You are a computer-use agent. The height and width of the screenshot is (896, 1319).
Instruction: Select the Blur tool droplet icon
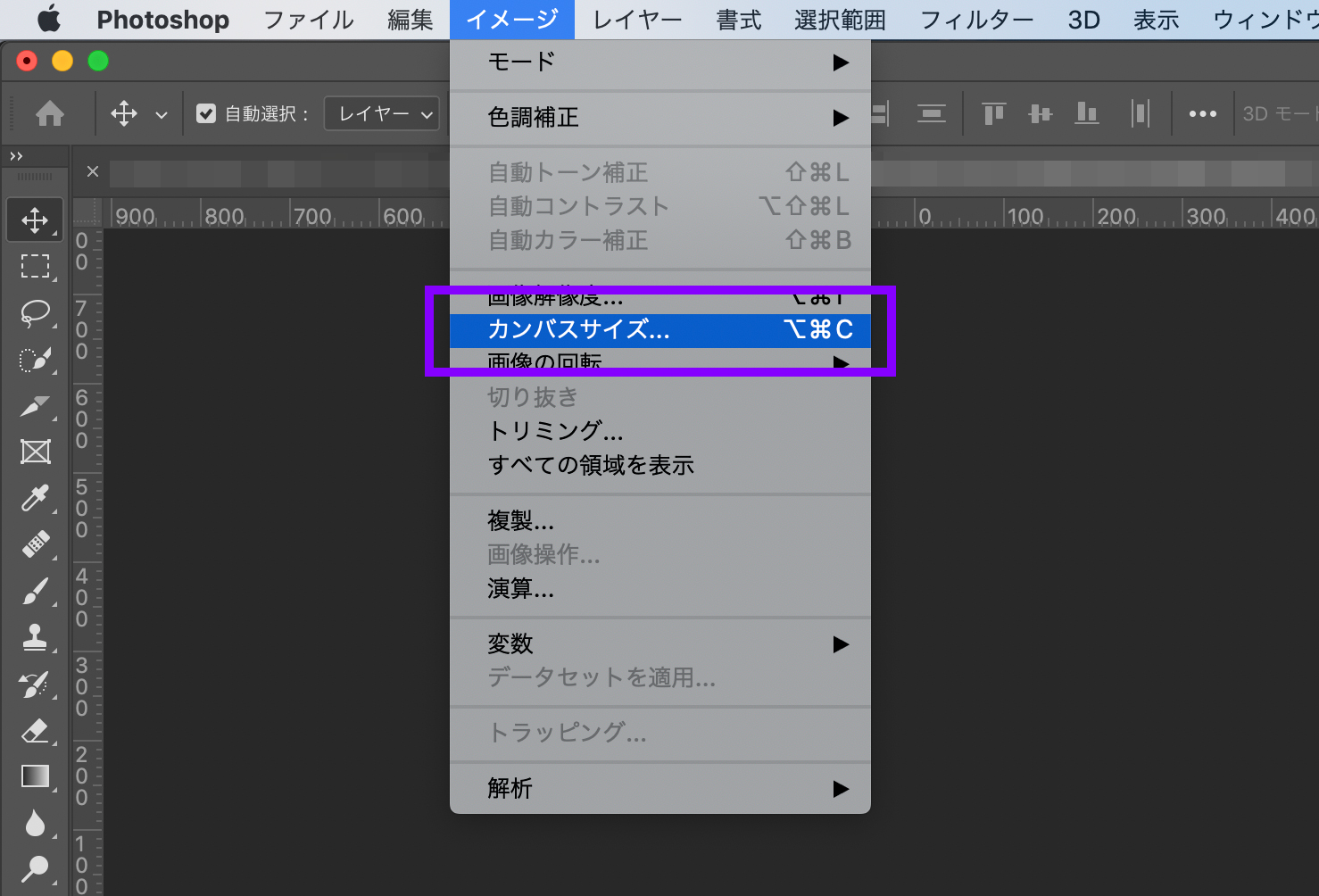click(35, 823)
